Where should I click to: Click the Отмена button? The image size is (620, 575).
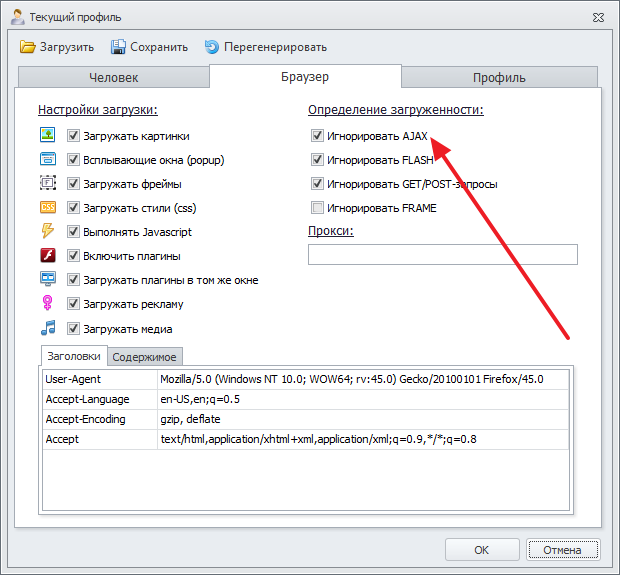pos(563,550)
